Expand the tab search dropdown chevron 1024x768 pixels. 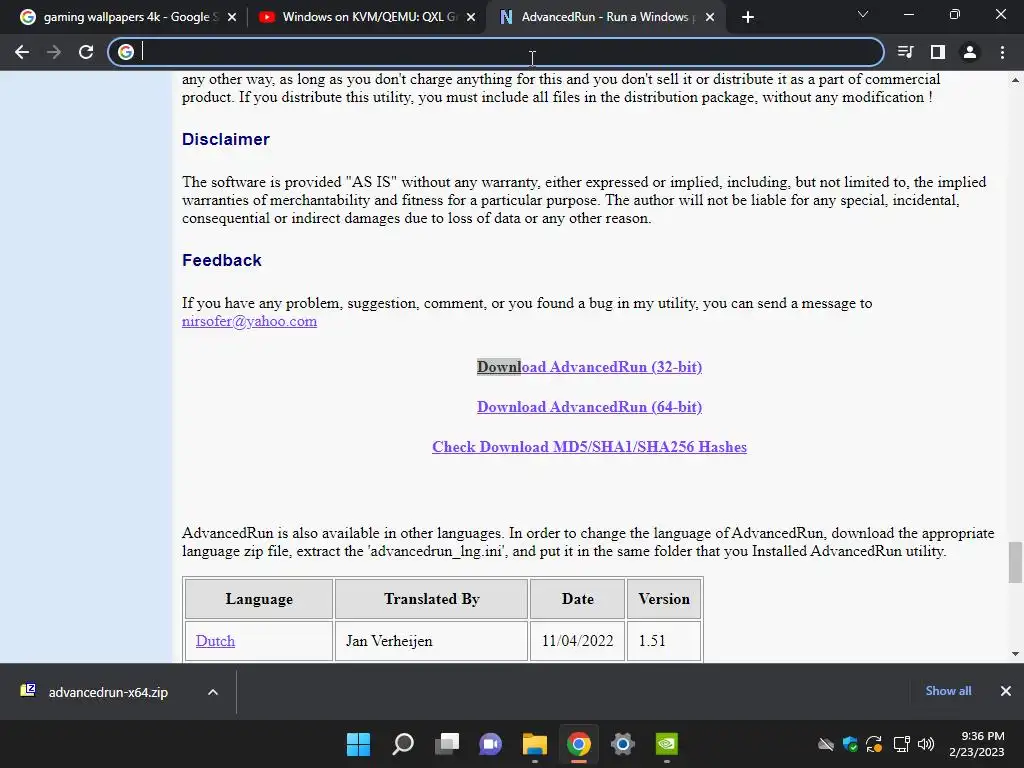click(863, 14)
